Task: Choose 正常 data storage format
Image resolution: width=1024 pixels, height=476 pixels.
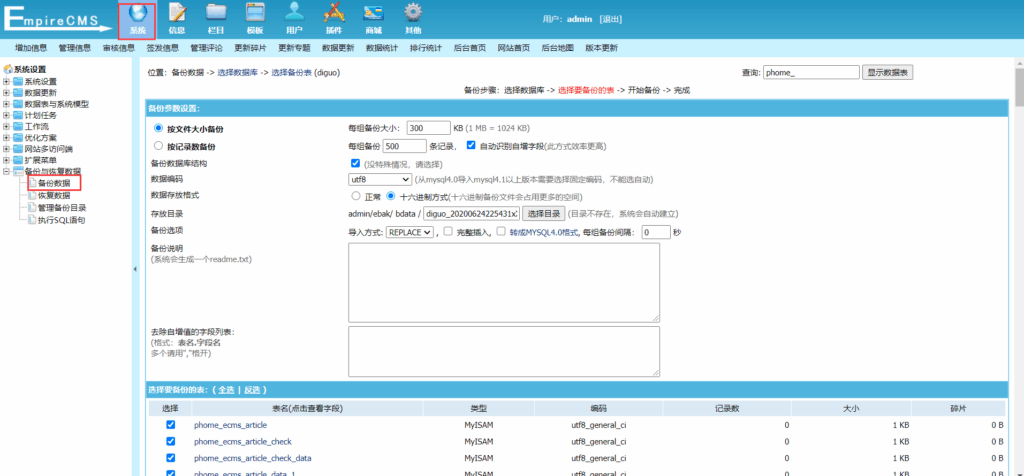Action: coord(355,197)
